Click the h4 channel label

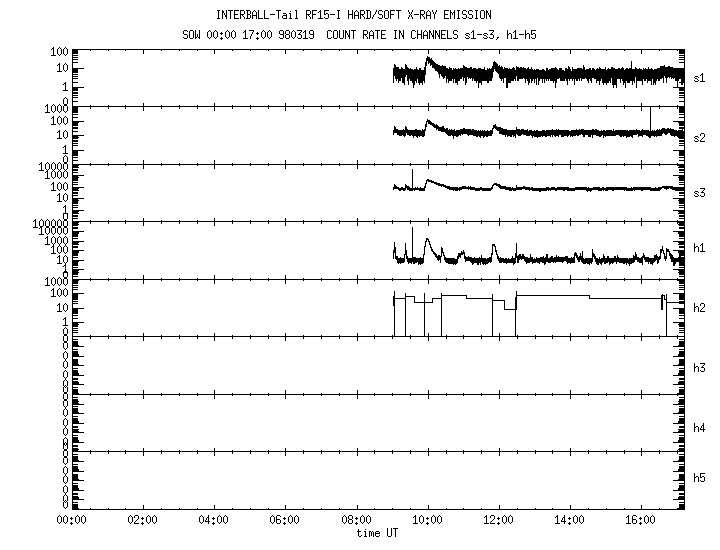pos(701,428)
